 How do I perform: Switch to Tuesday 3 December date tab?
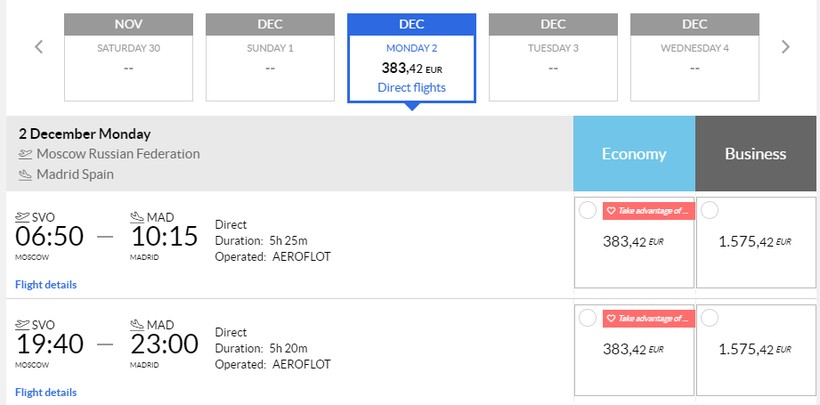[553, 57]
